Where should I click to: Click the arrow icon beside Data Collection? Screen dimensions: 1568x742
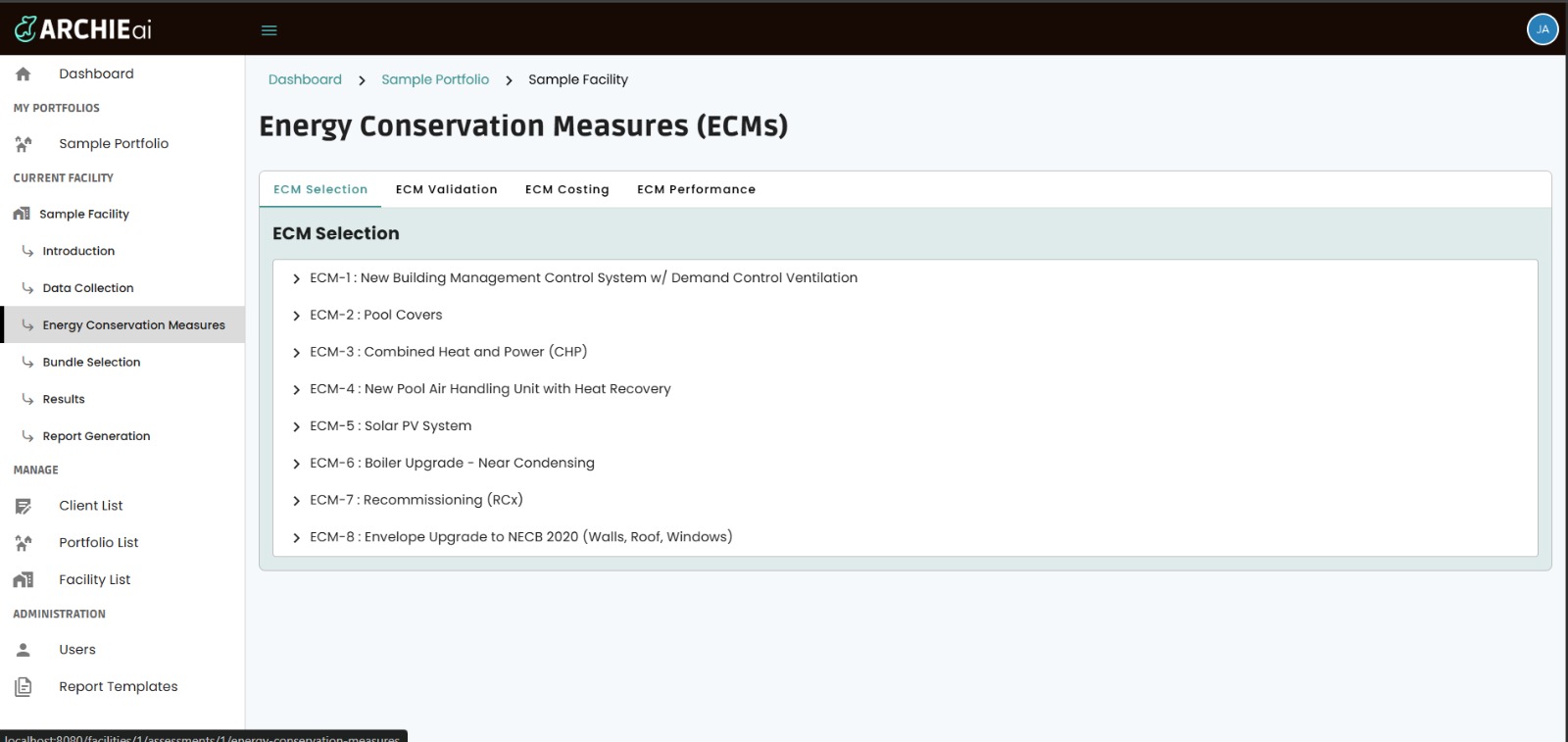[x=27, y=288]
